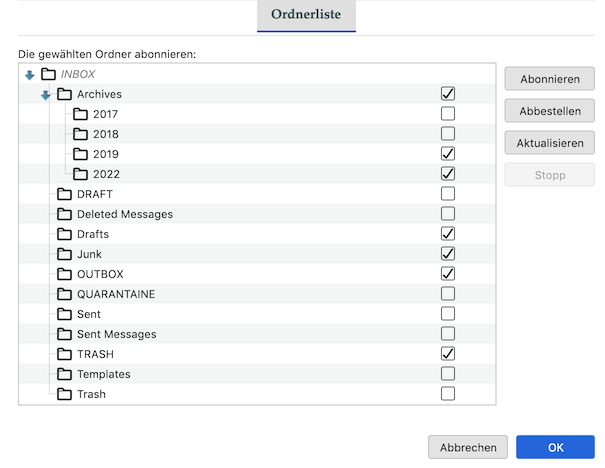
Task: Uncheck the TRASH subscription checkbox
Action: (x=448, y=354)
